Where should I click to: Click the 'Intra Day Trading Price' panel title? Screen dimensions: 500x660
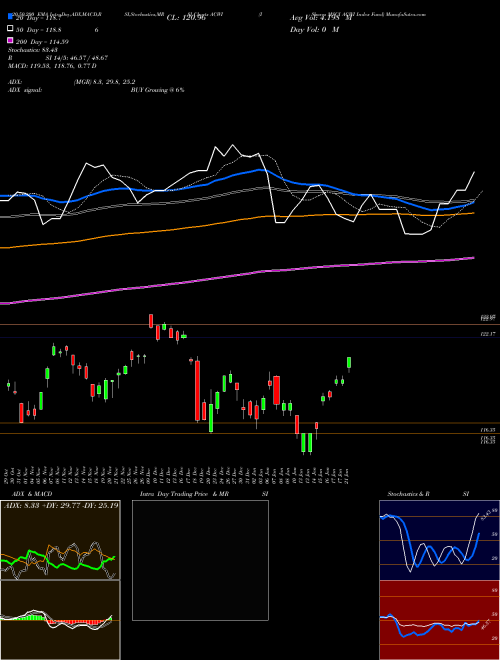point(174,494)
